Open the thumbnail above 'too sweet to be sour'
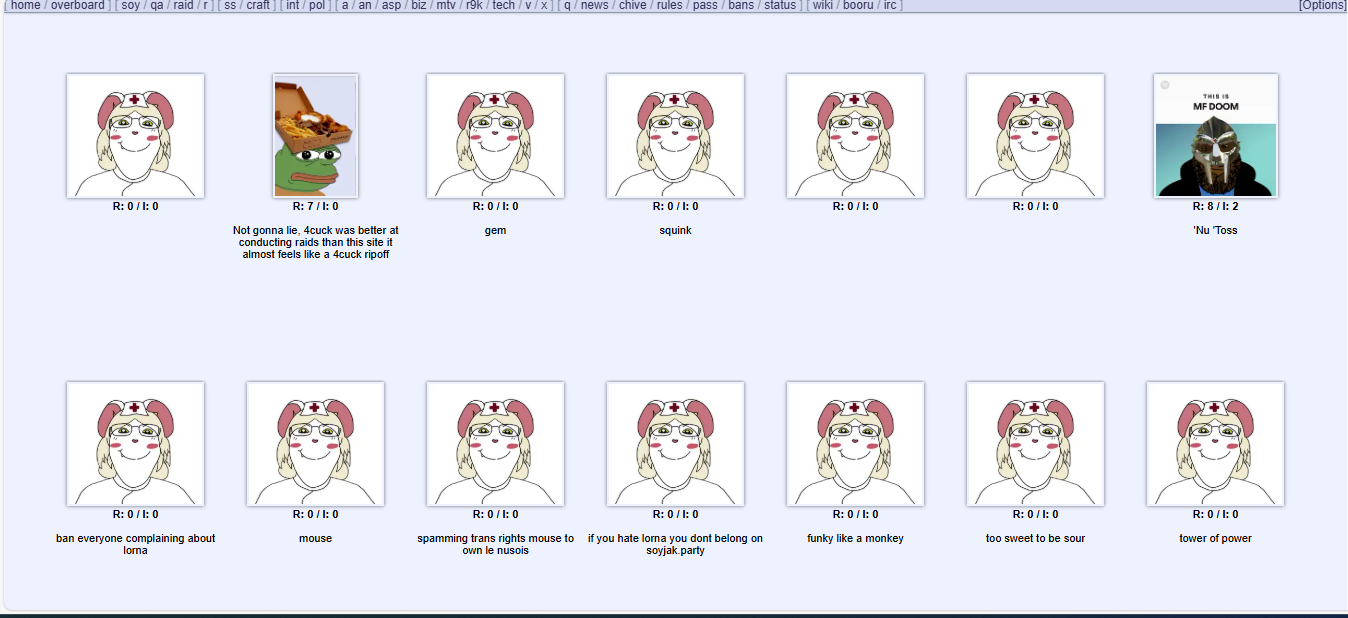 [1035, 443]
